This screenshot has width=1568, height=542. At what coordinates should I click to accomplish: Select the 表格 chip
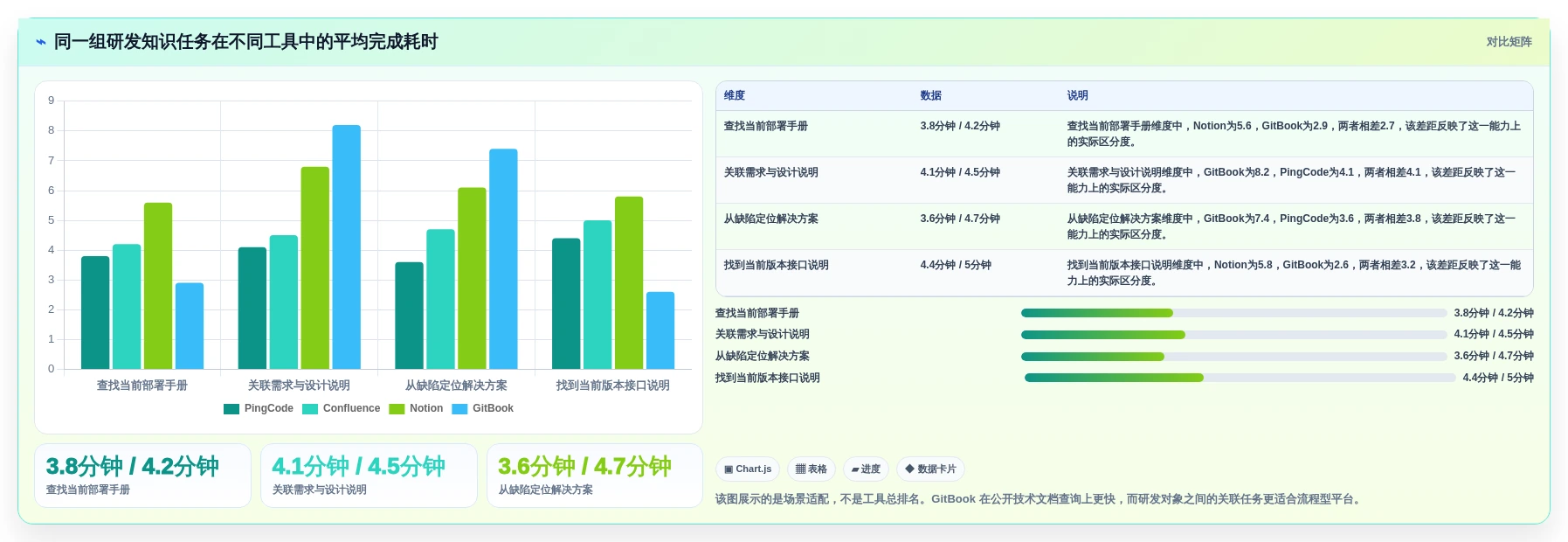point(812,469)
